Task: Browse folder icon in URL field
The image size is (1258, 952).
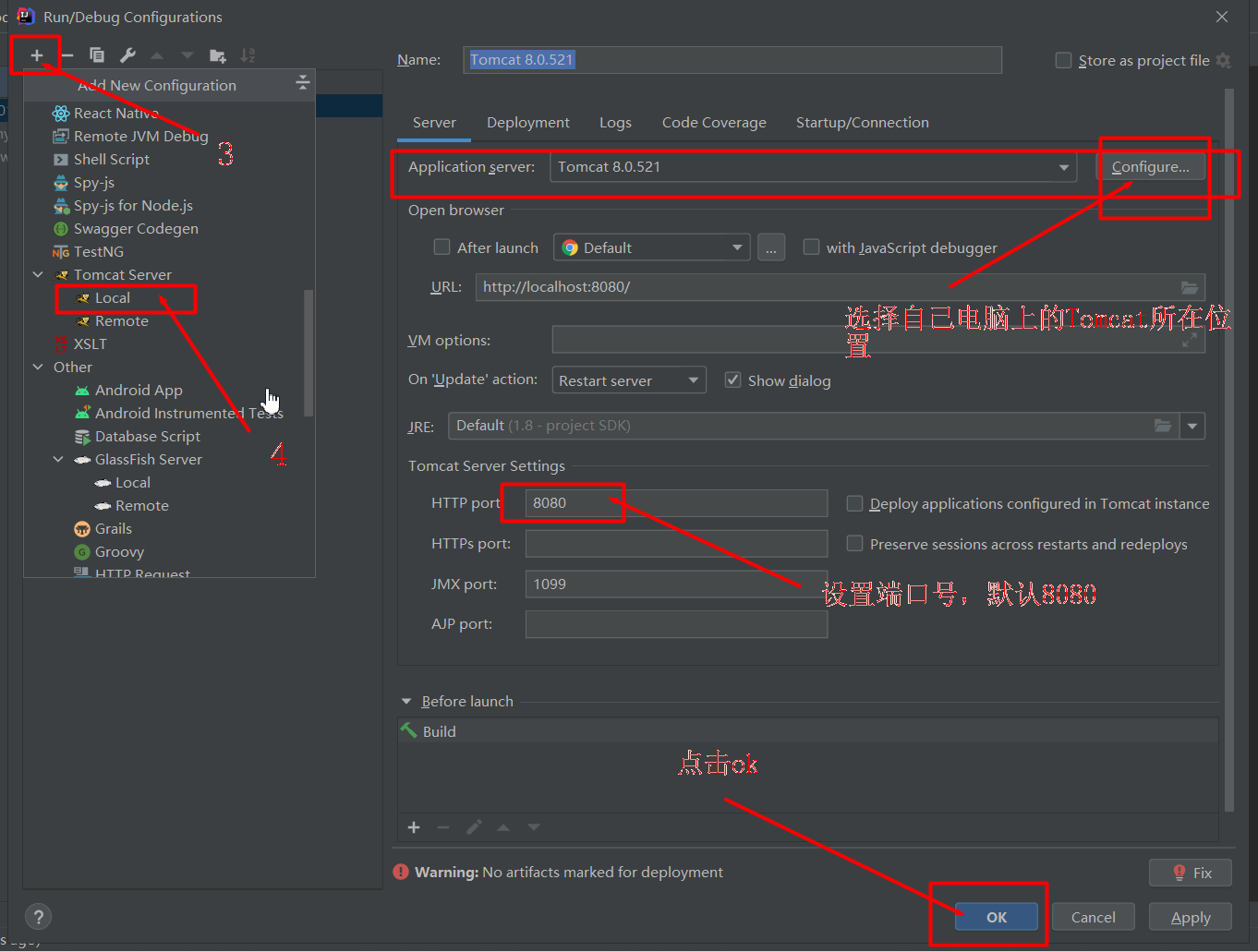Action: coord(1190,287)
